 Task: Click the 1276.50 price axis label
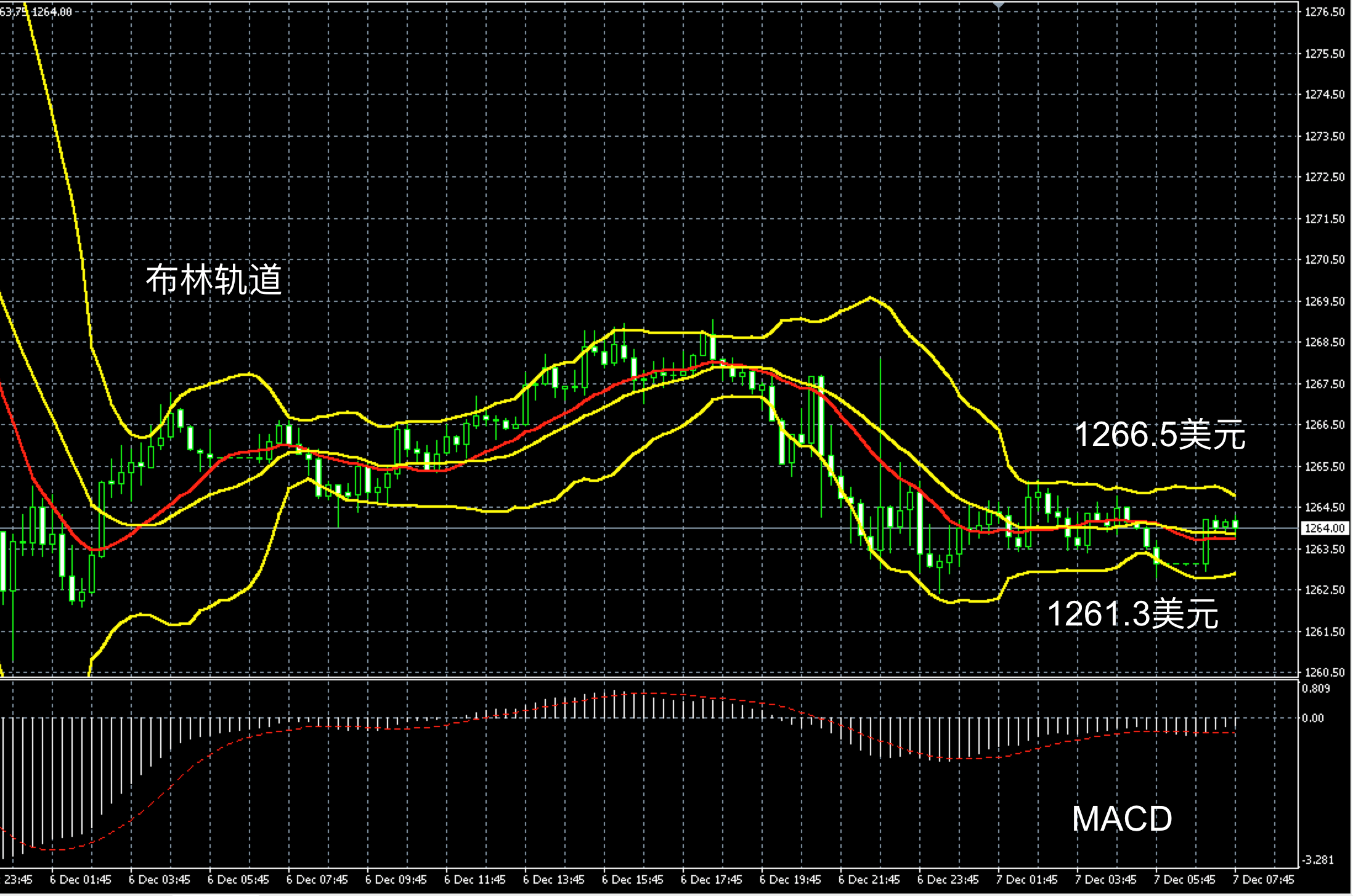[1325, 12]
